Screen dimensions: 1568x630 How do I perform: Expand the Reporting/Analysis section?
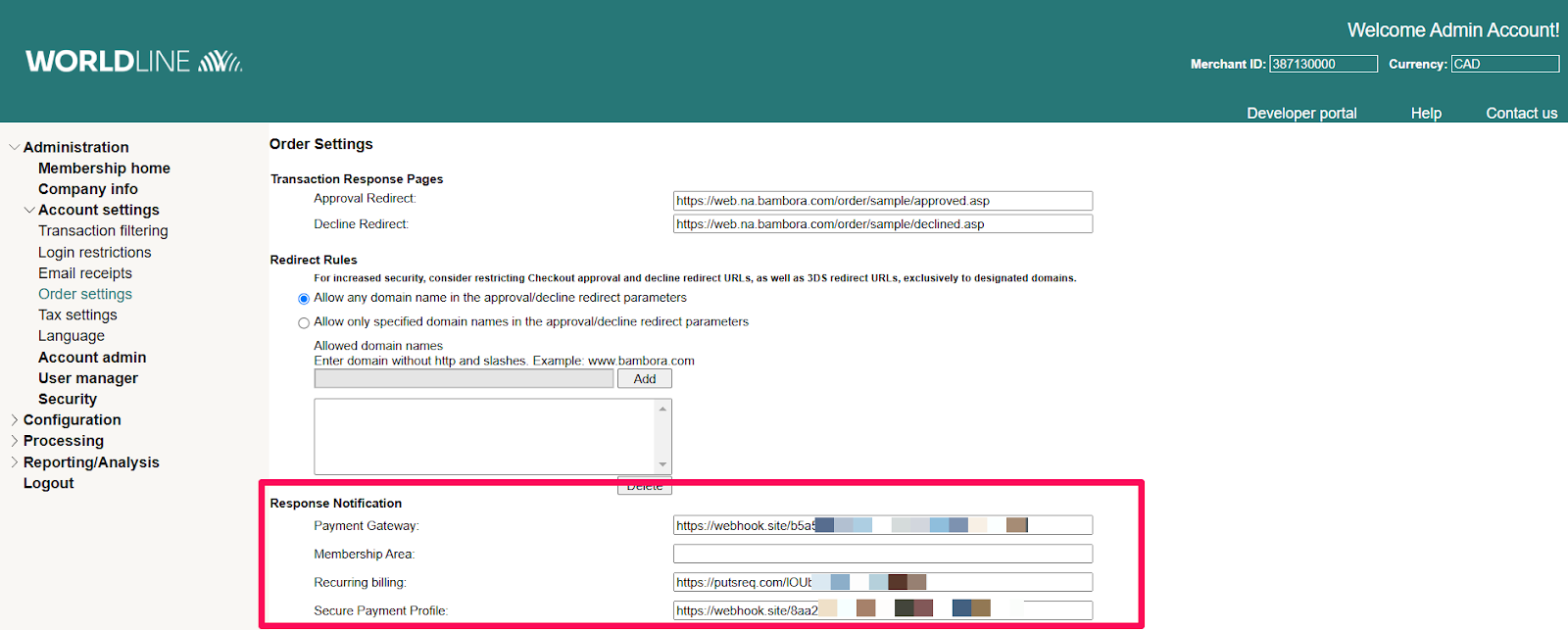click(14, 462)
